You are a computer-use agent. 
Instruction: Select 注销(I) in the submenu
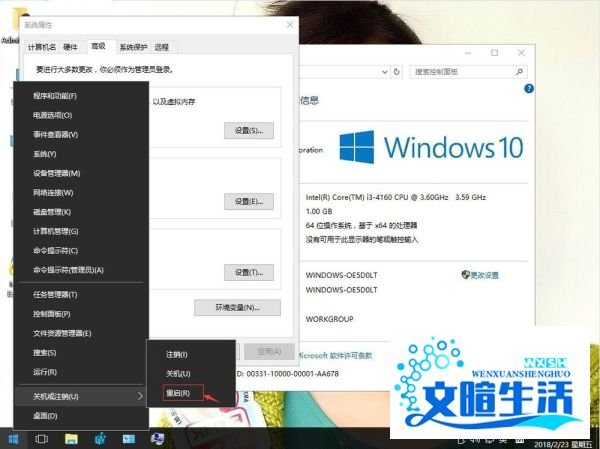click(x=191, y=354)
